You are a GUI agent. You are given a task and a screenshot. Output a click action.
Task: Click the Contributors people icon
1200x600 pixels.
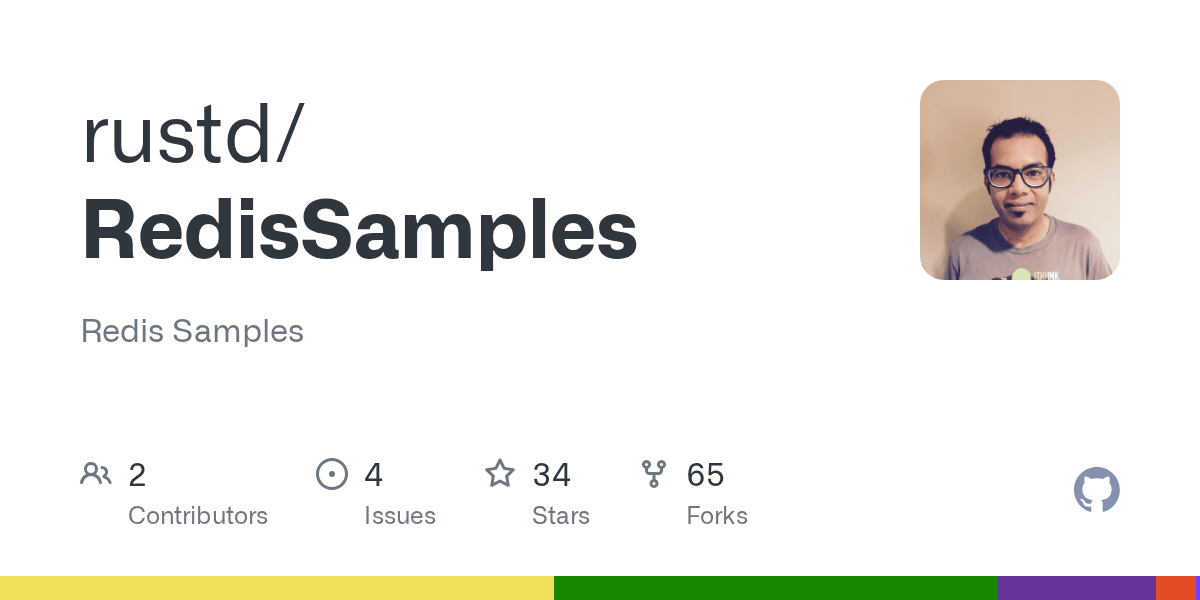click(96, 473)
